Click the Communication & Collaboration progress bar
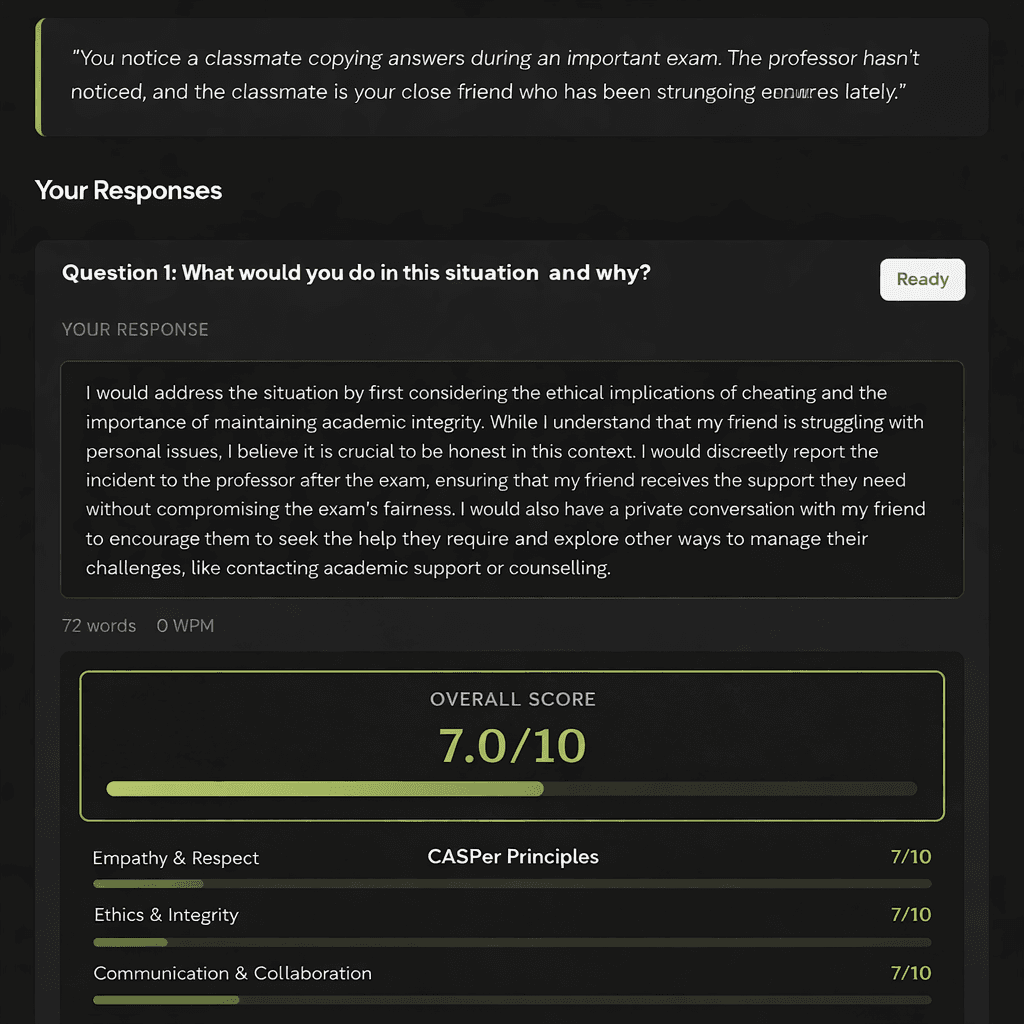This screenshot has width=1024, height=1024. (512, 1000)
